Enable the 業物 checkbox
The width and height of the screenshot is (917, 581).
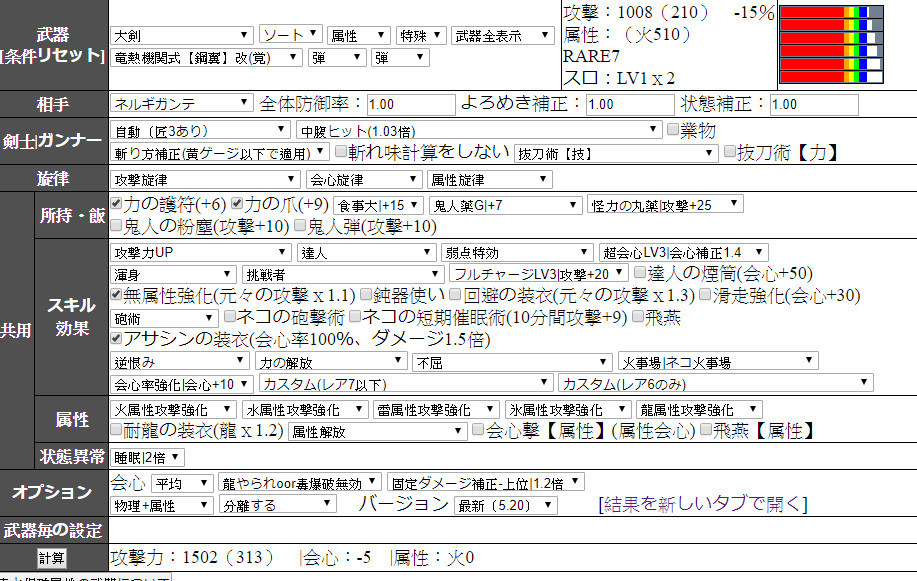coord(673,129)
